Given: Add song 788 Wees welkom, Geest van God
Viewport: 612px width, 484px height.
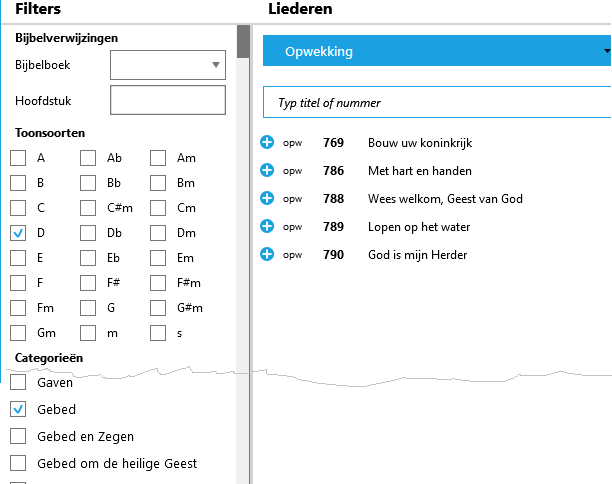Looking at the screenshot, I should tap(267, 198).
